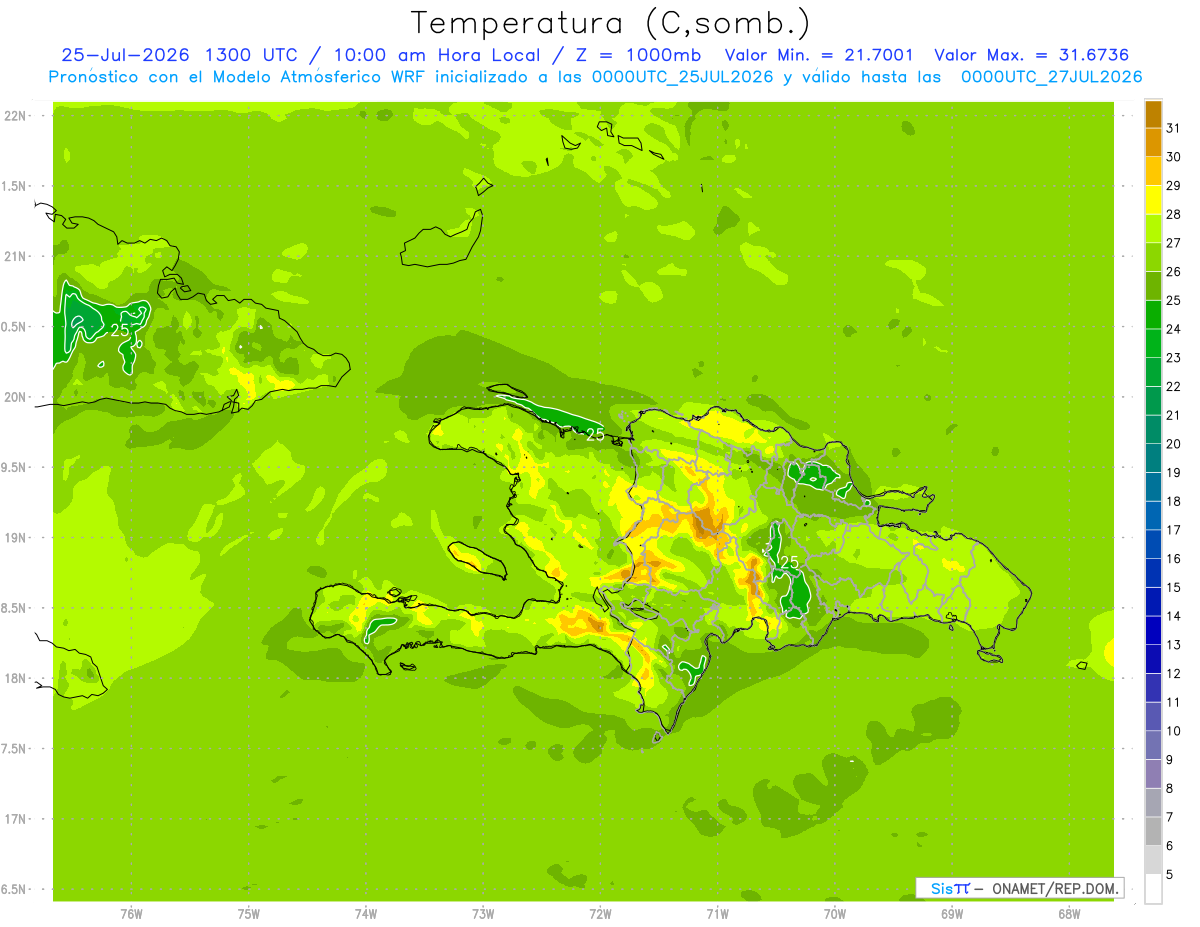Click the color bar segment between 17 and 18
This screenshot has width=1200, height=927.
coord(1153,516)
